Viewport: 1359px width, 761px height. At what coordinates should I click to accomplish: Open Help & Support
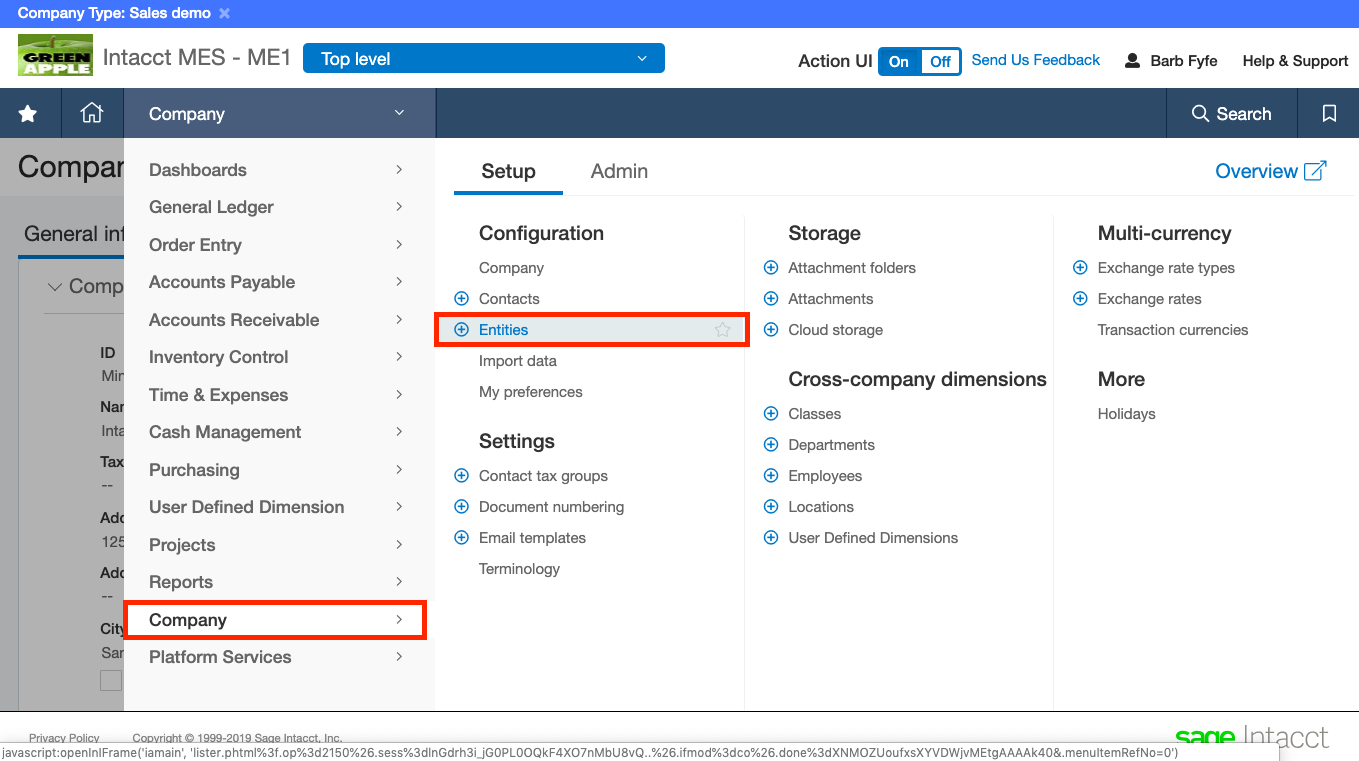point(1295,61)
